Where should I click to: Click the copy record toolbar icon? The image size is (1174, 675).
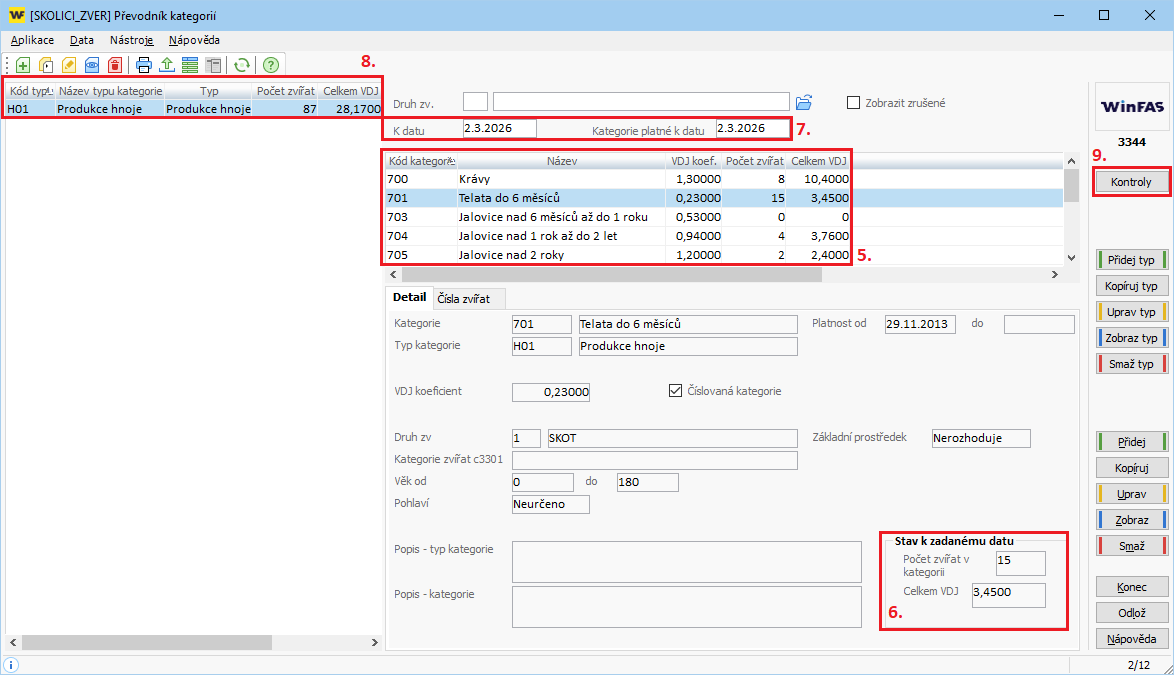pyautogui.click(x=45, y=65)
